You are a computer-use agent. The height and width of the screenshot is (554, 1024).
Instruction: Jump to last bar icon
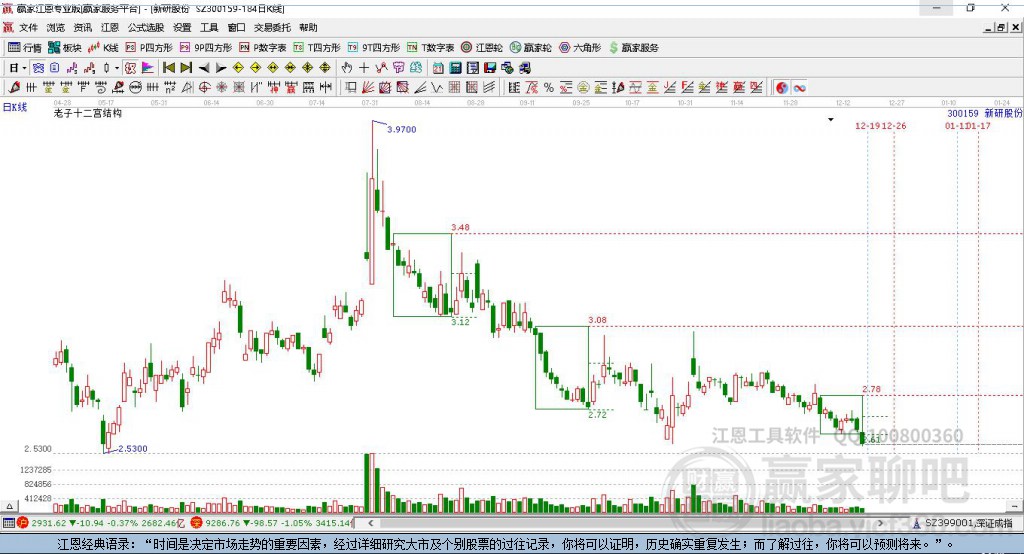point(186,68)
